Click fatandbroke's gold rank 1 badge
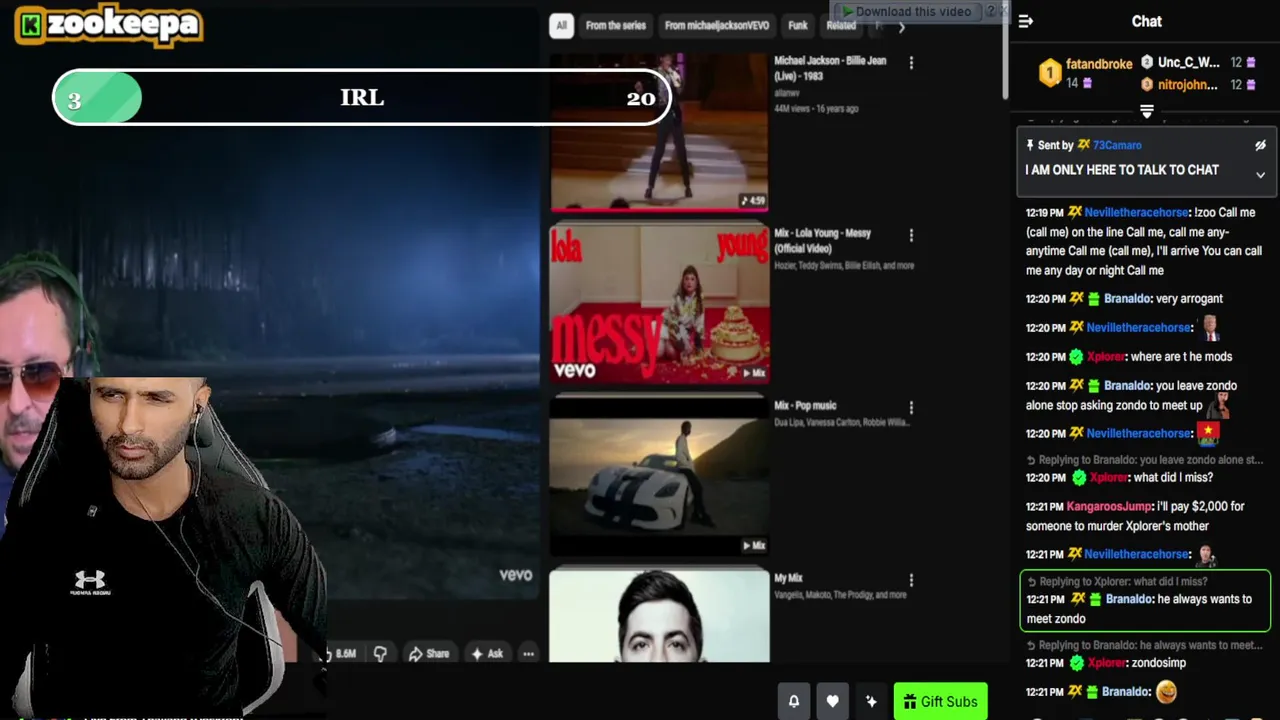Screen dimensions: 1280x720 pos(1049,72)
